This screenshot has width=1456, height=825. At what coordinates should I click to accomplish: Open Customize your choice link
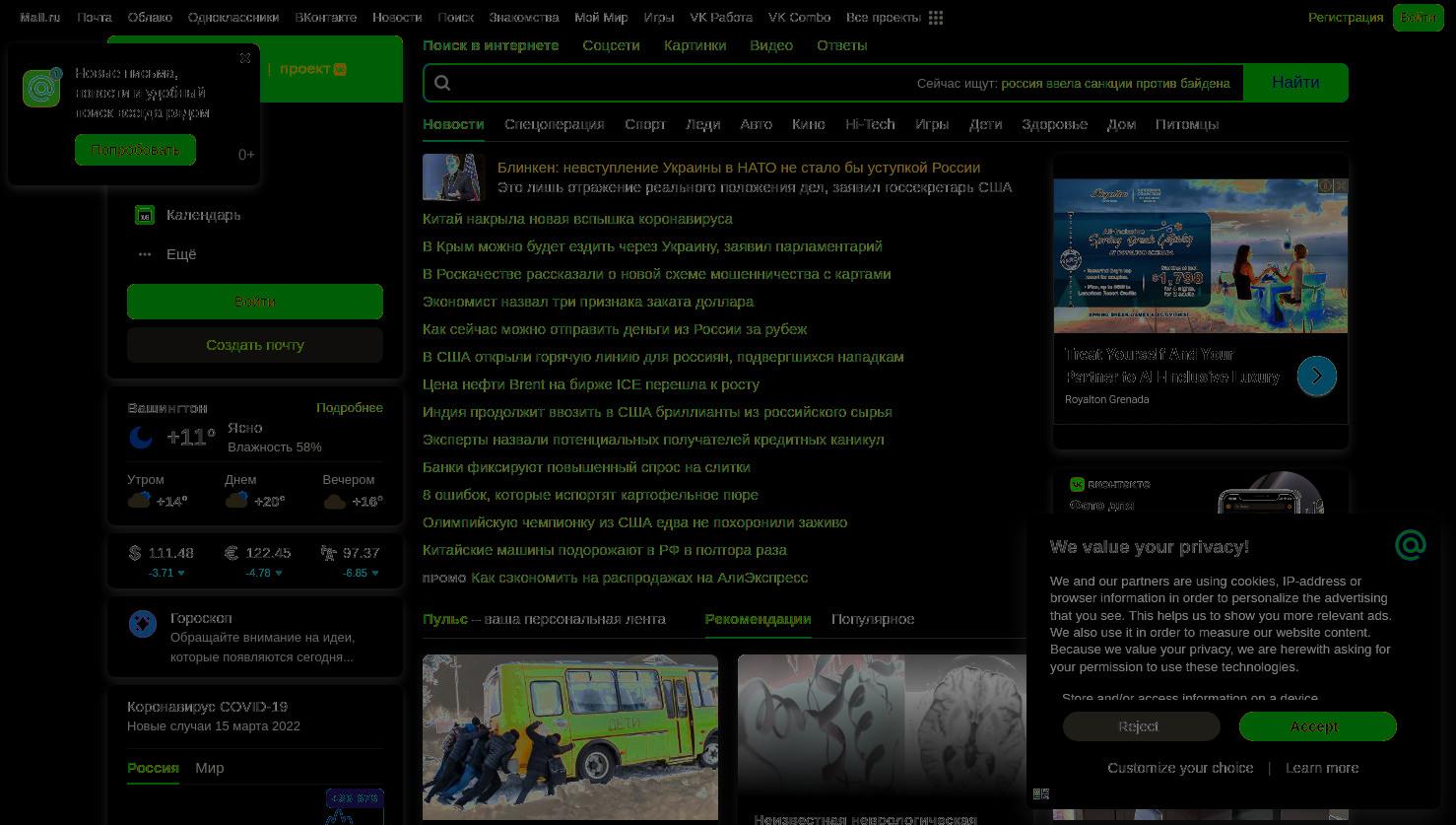click(1180, 768)
